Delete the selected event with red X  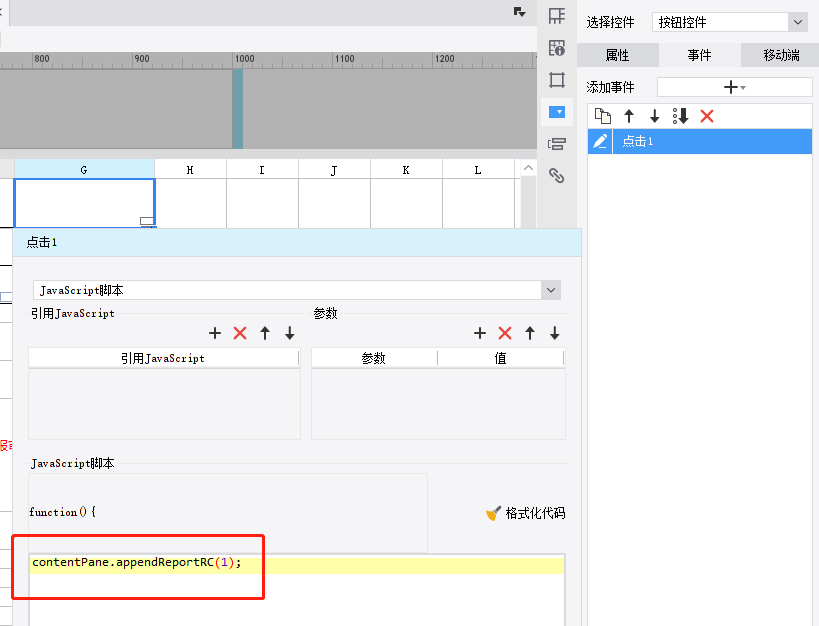pos(707,116)
